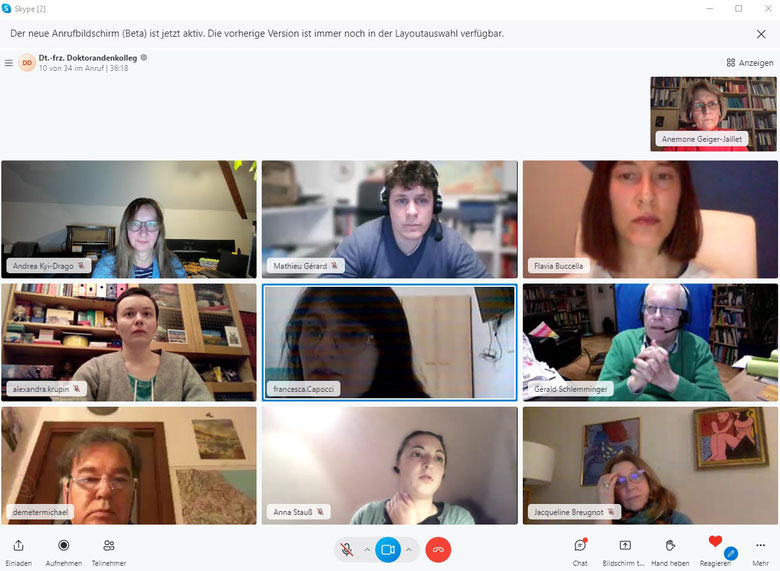Expand microphone options chevron
The width and height of the screenshot is (780, 571).
click(x=367, y=550)
